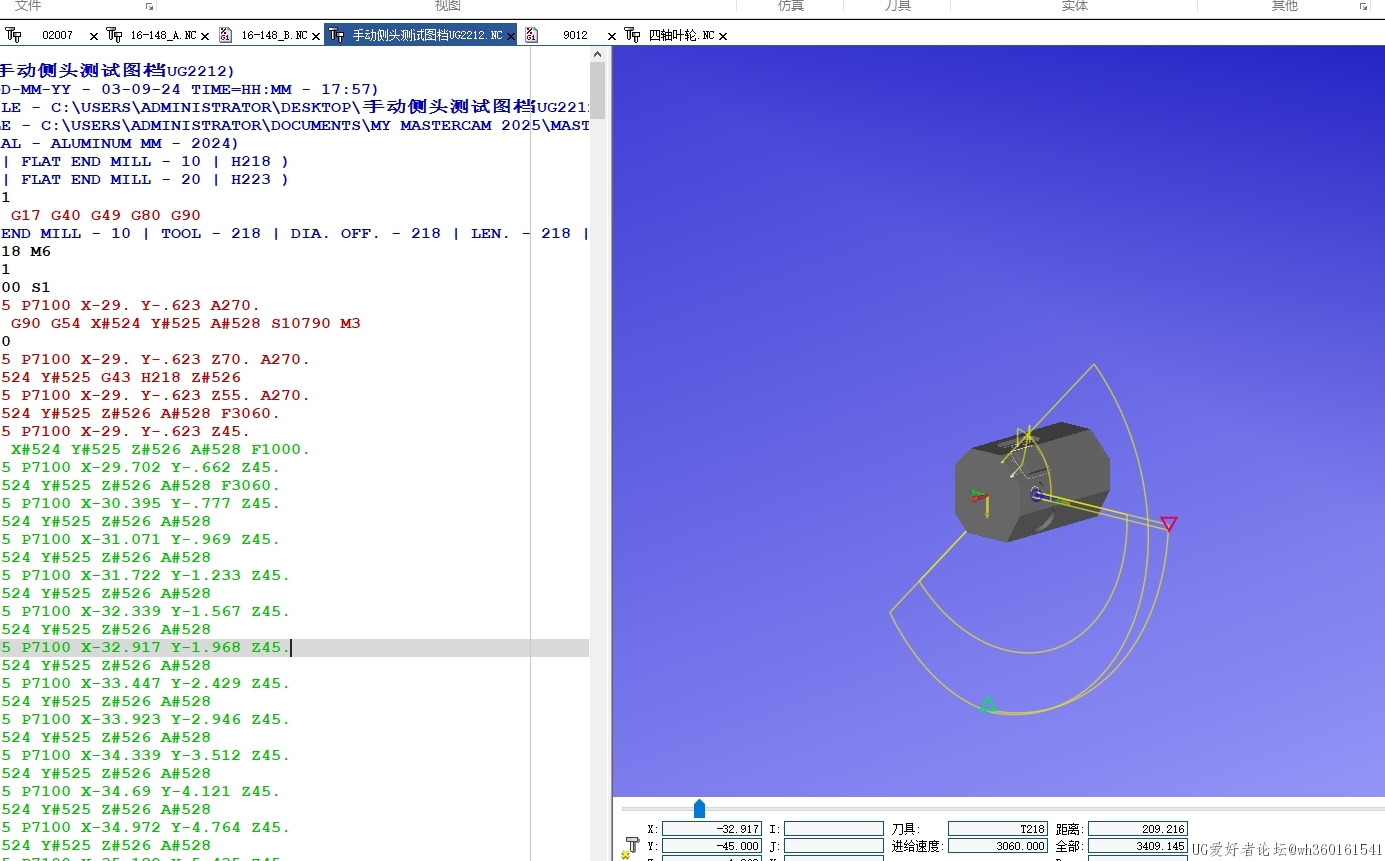
Task: Click the line X-33.447 Y-2.429 Z45.
Action: pos(145,684)
